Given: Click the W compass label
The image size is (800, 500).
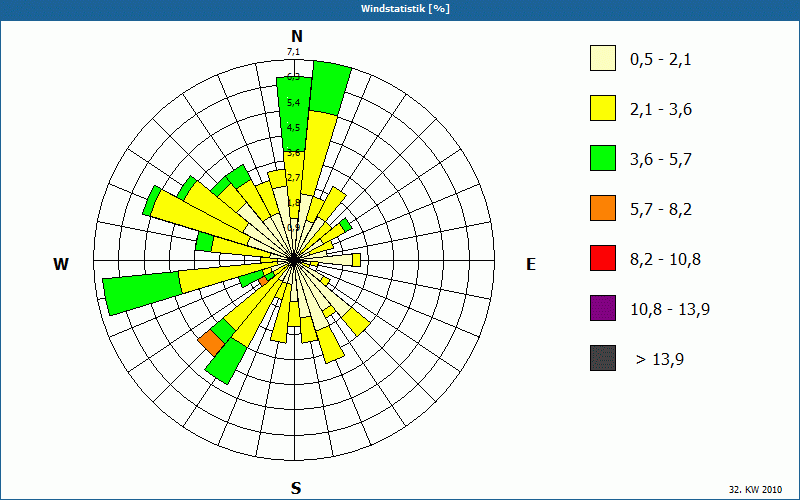Looking at the screenshot, I should [61, 264].
